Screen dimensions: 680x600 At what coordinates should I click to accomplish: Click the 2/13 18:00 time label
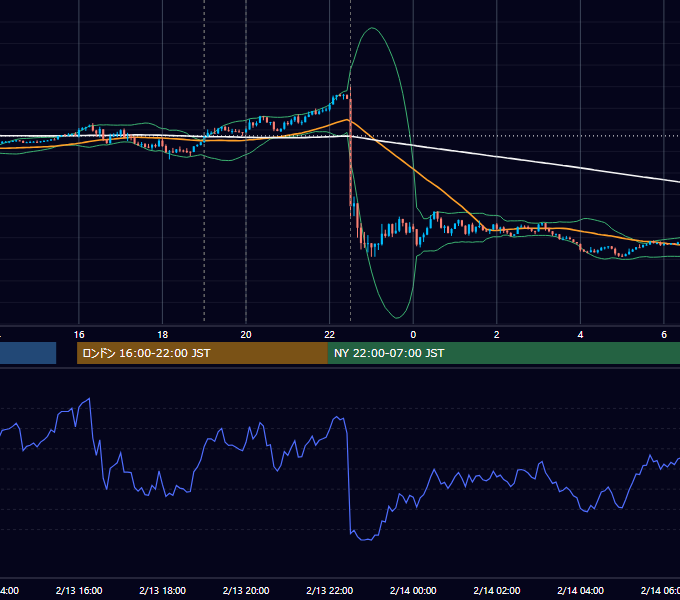163,590
